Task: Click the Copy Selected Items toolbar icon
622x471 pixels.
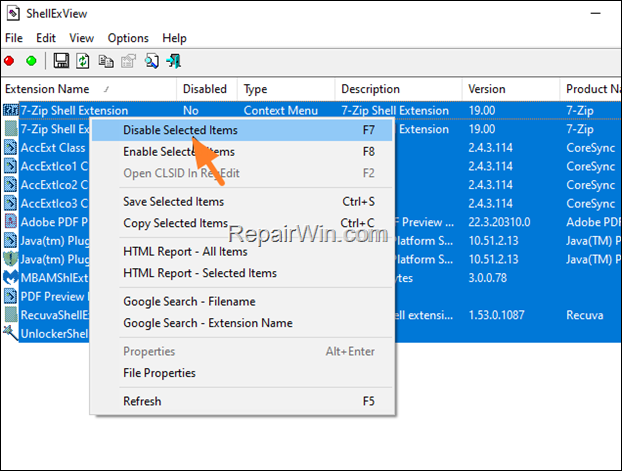Action: coord(106,61)
